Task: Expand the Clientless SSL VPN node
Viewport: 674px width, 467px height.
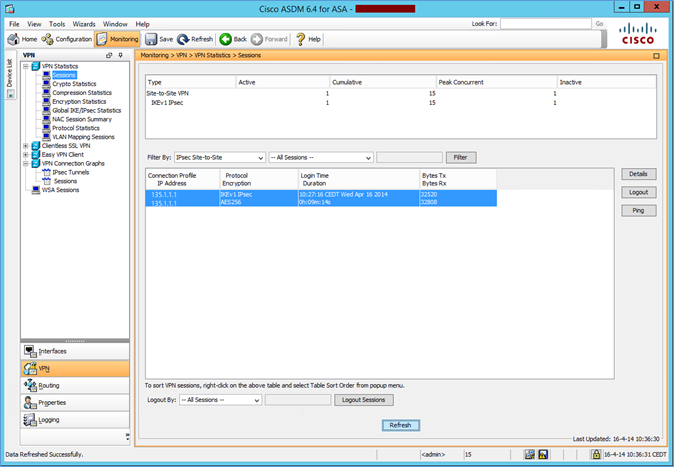Action: point(26,146)
